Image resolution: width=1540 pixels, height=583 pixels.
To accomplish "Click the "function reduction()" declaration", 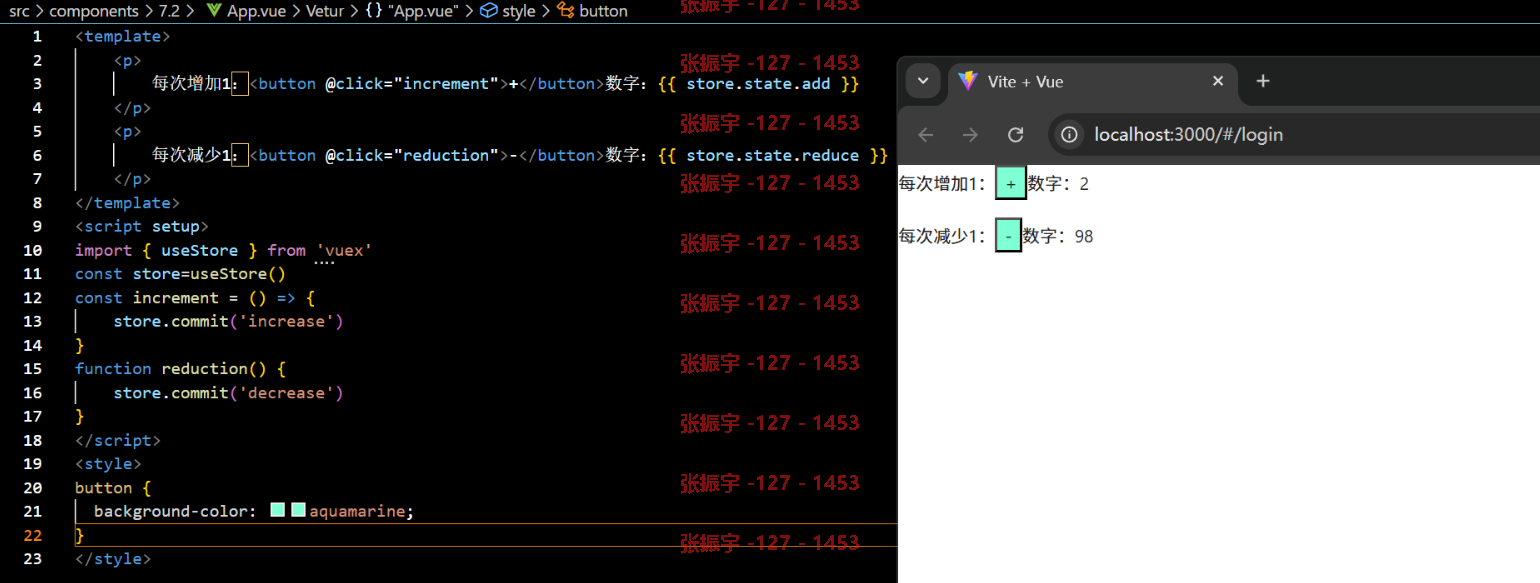I will (x=170, y=369).
